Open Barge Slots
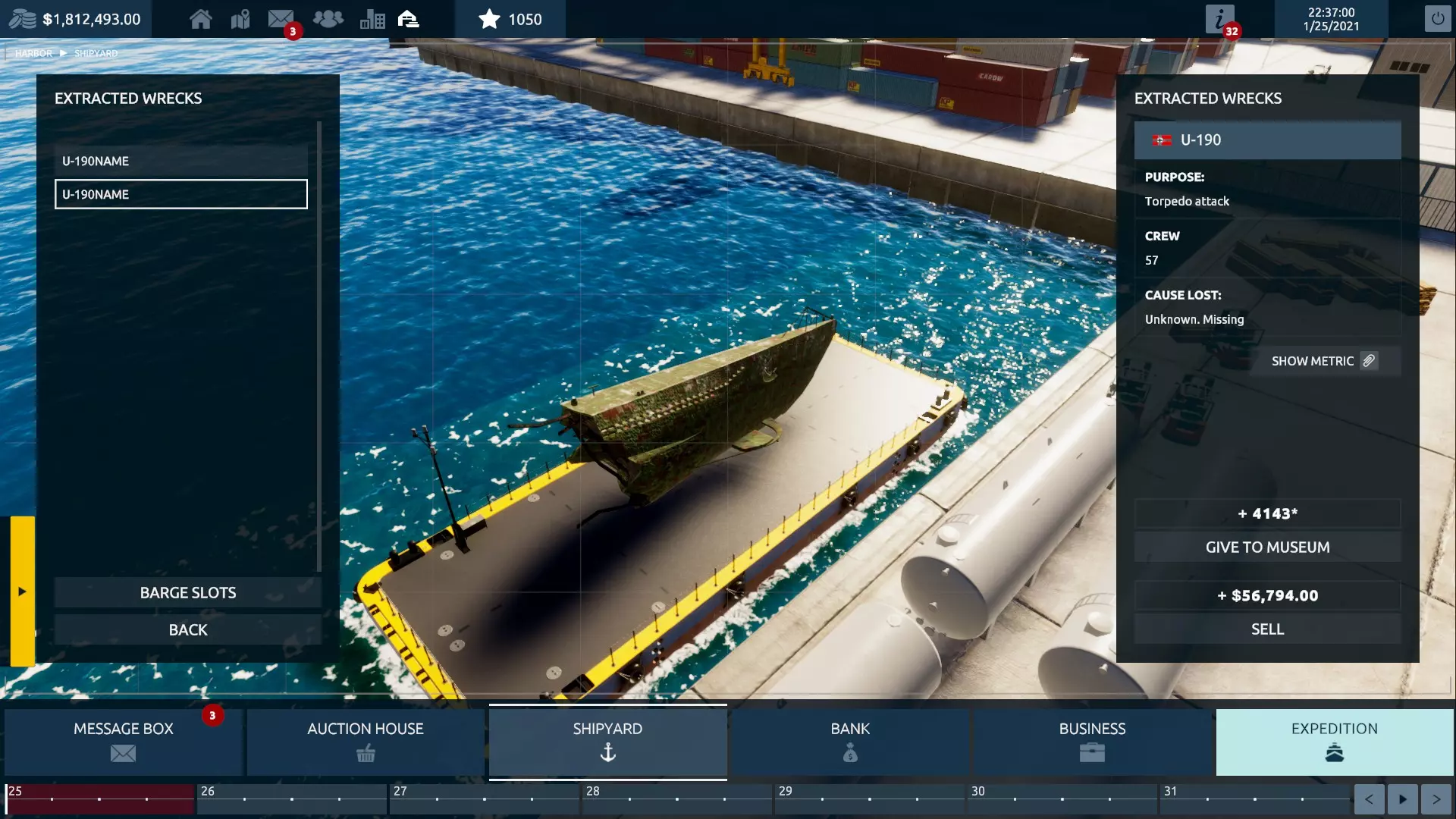 coord(187,592)
